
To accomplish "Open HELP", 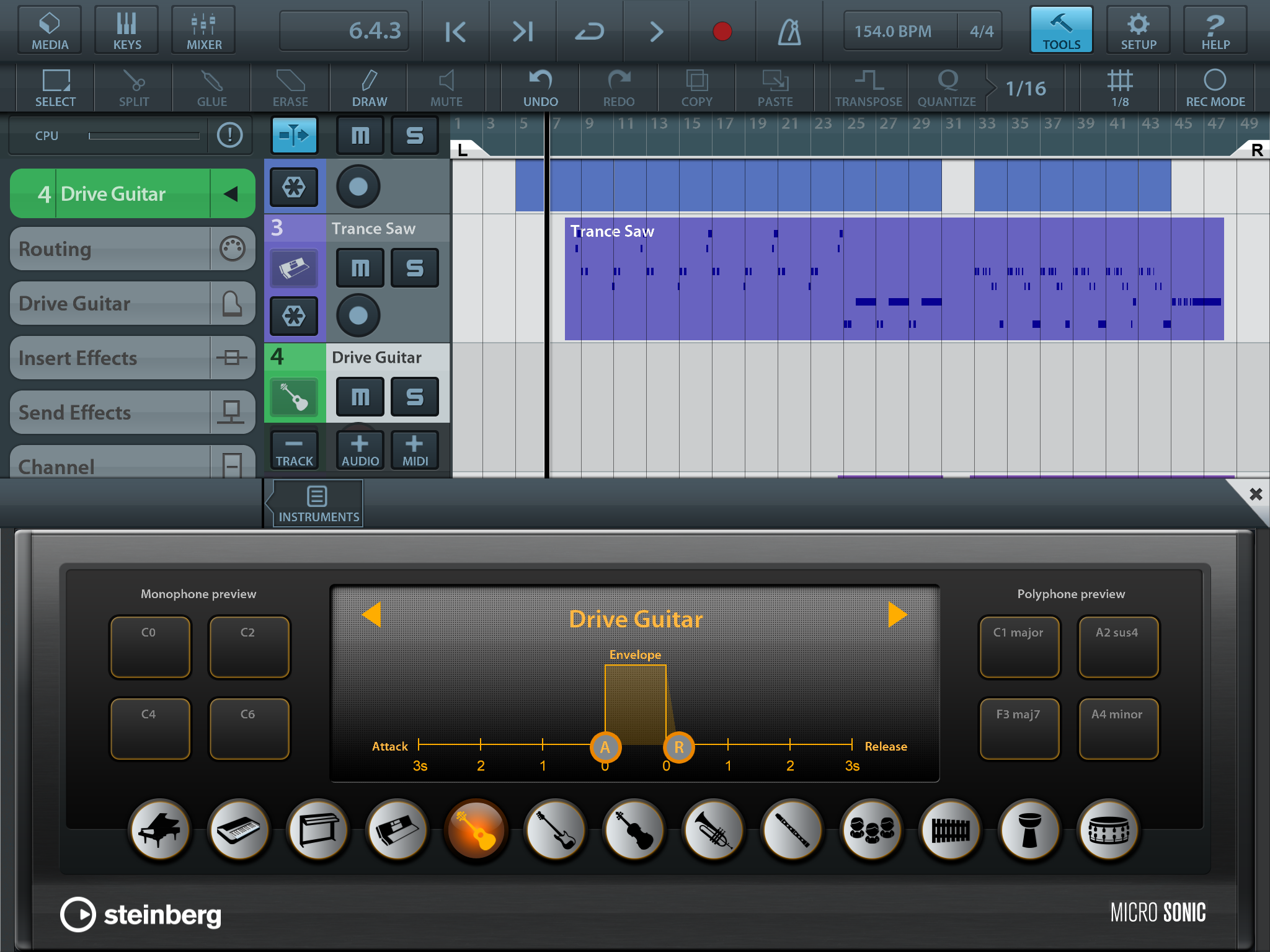I will tap(1215, 30).
